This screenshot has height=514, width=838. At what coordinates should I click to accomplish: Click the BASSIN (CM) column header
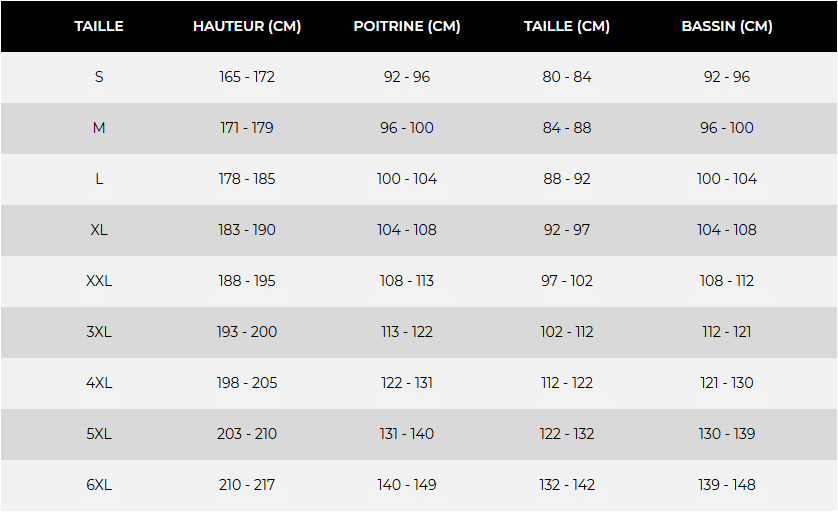coord(726,26)
